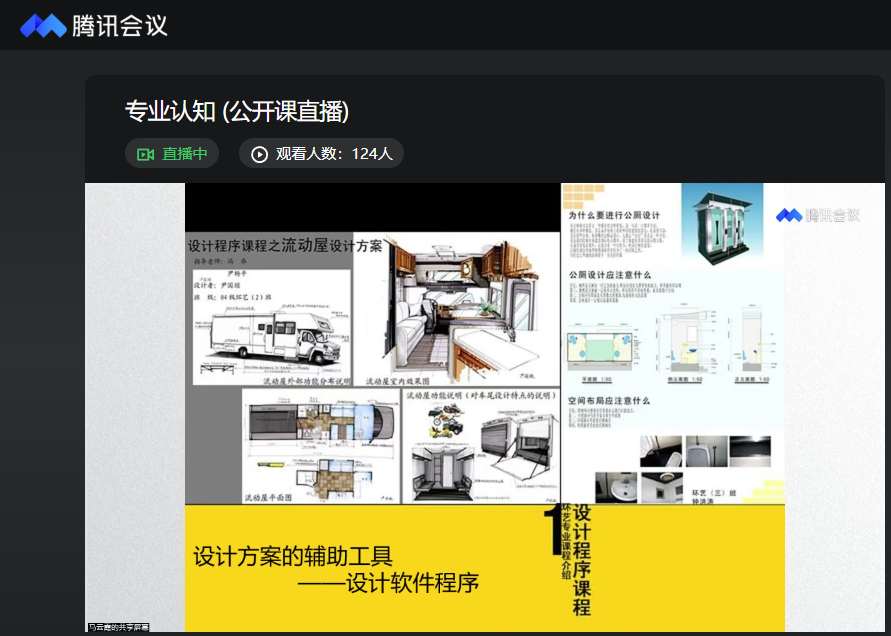
Task: Click the 空间布局应注意什么 heading
Action: point(610,401)
